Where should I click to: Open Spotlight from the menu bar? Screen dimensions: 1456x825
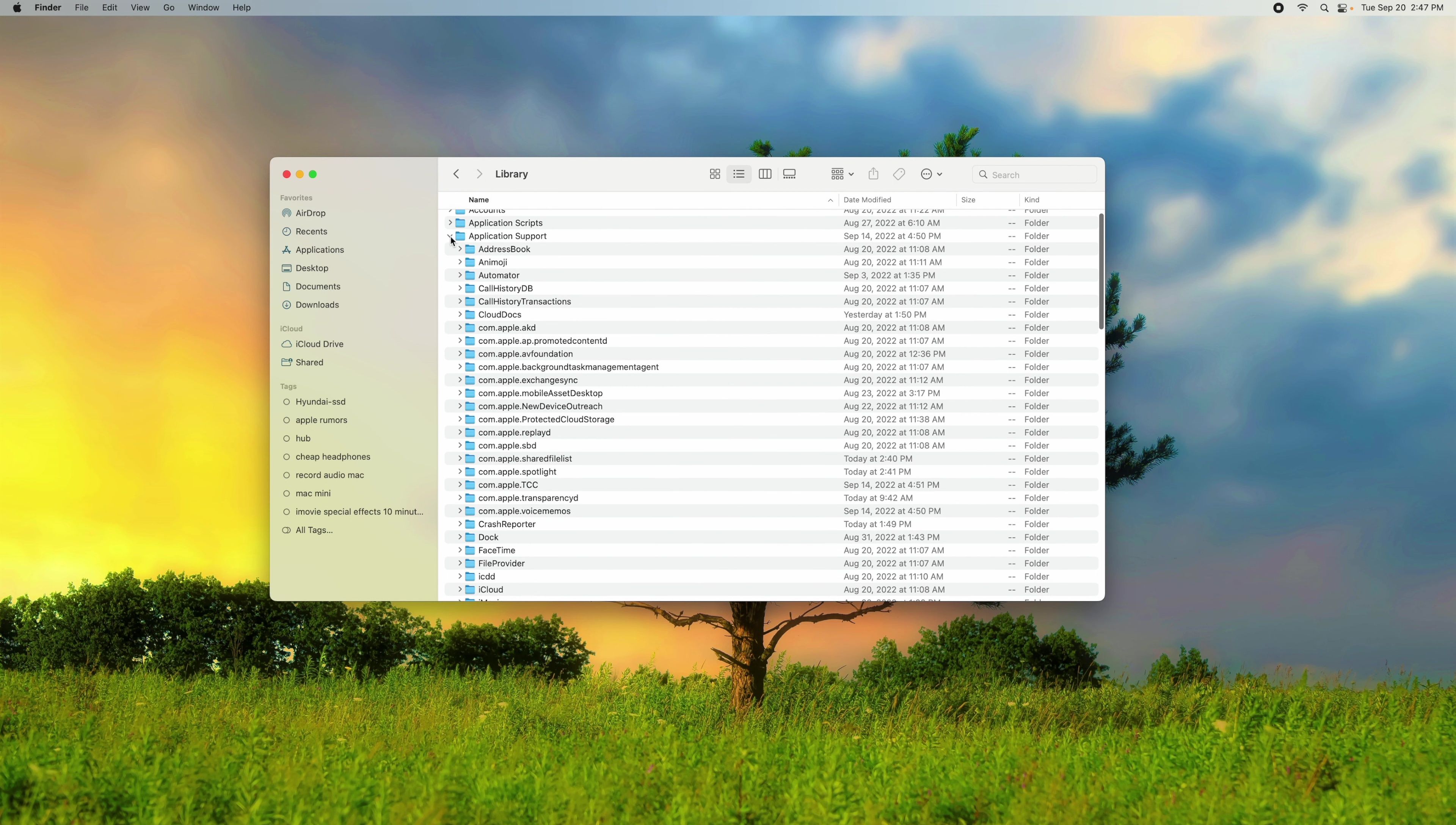pos(1324,8)
